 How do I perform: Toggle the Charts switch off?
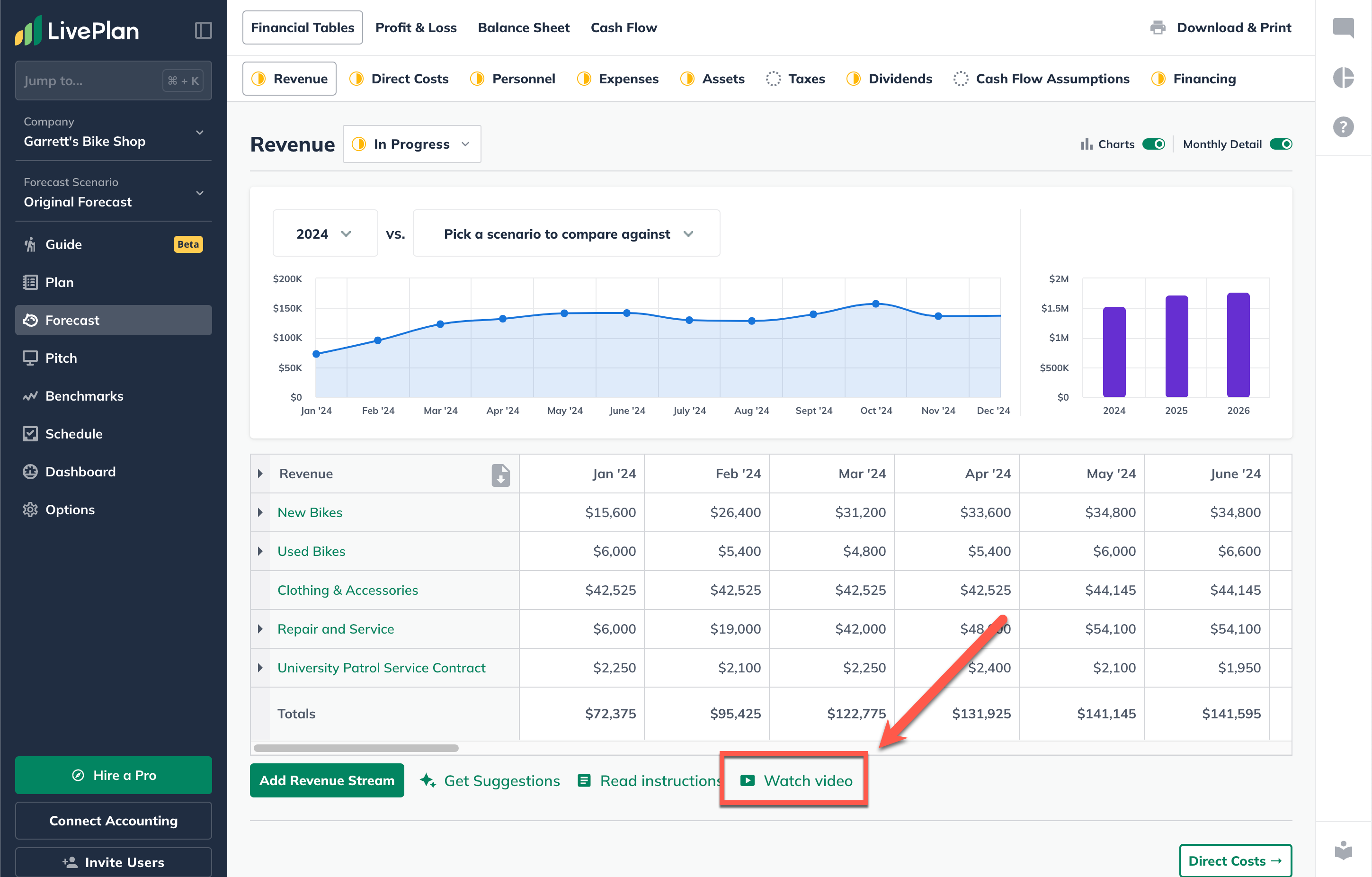1153,144
